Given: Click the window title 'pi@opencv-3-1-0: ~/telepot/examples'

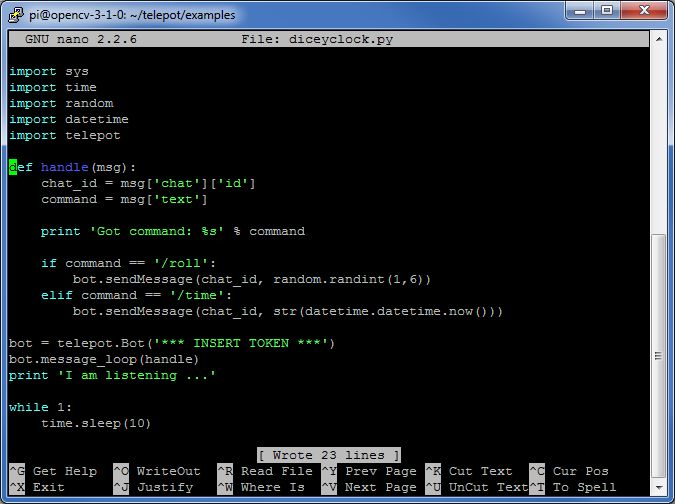Looking at the screenshot, I should pos(132,15).
